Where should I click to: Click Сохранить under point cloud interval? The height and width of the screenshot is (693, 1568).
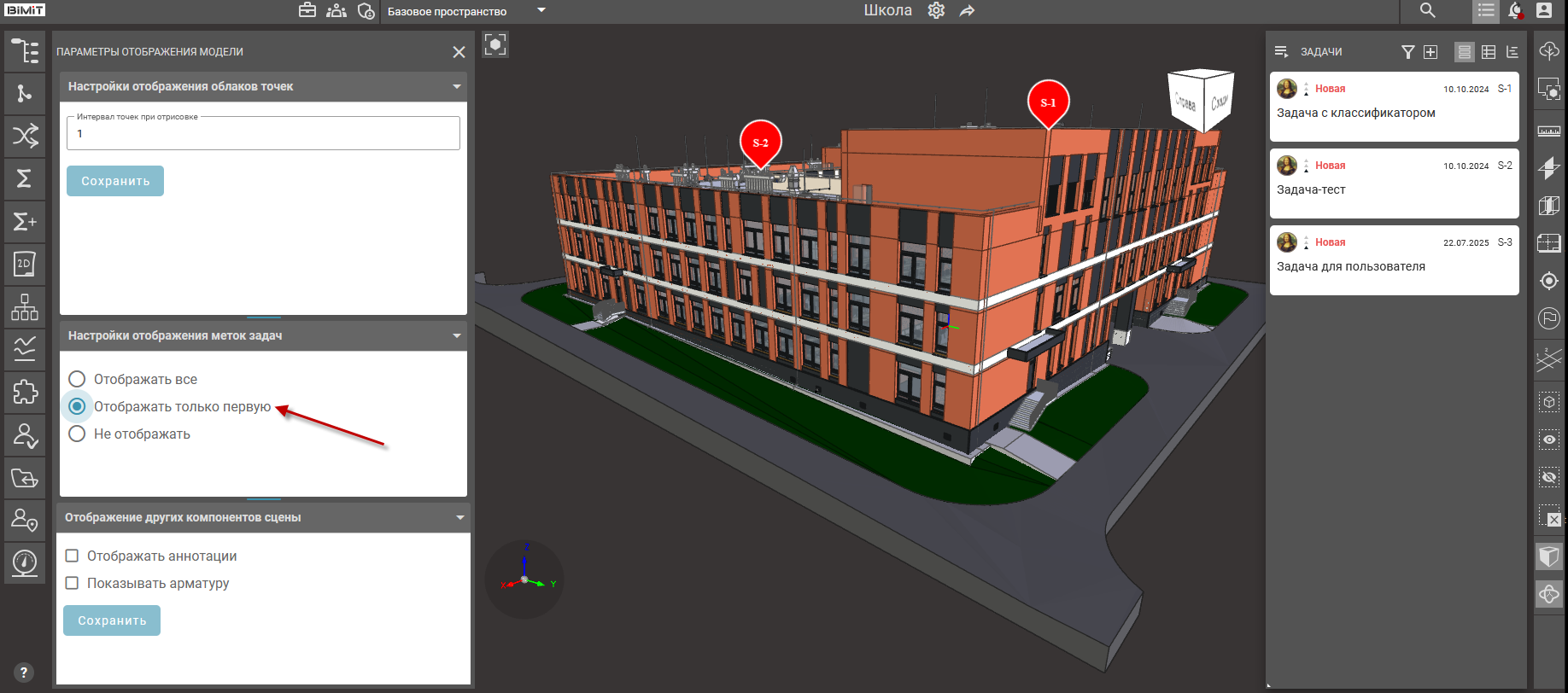(115, 181)
